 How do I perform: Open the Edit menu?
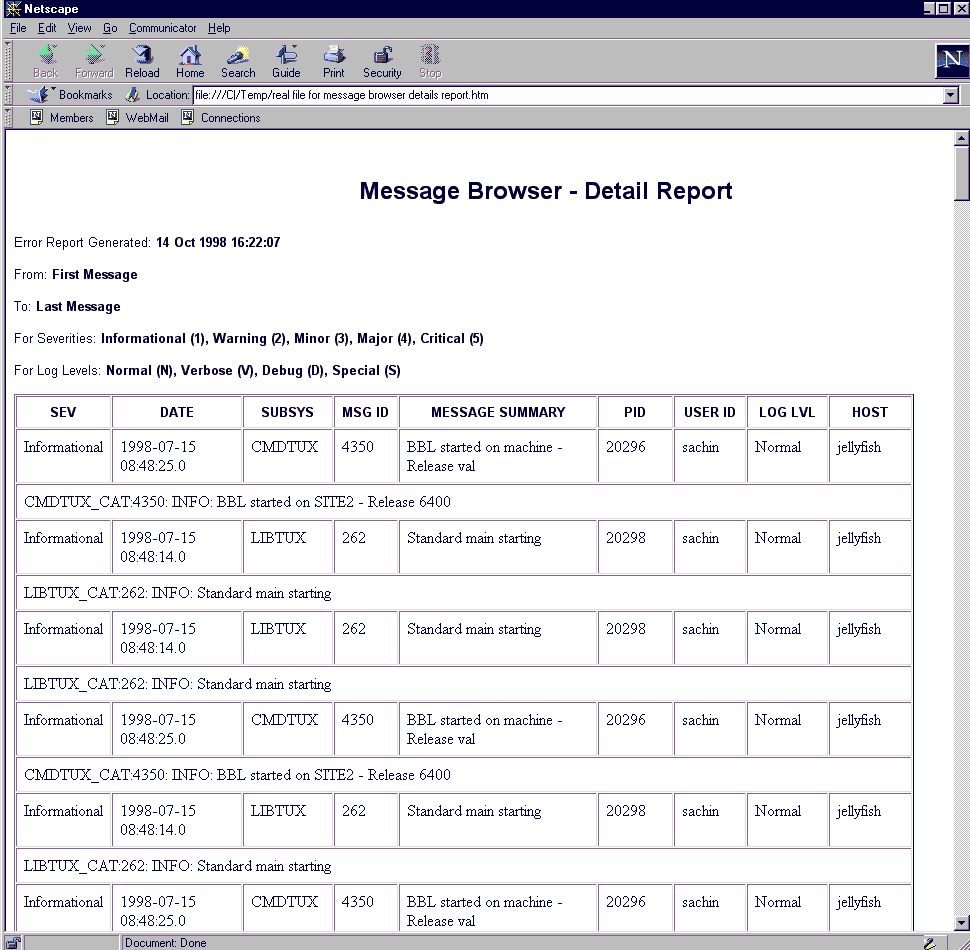pos(47,28)
